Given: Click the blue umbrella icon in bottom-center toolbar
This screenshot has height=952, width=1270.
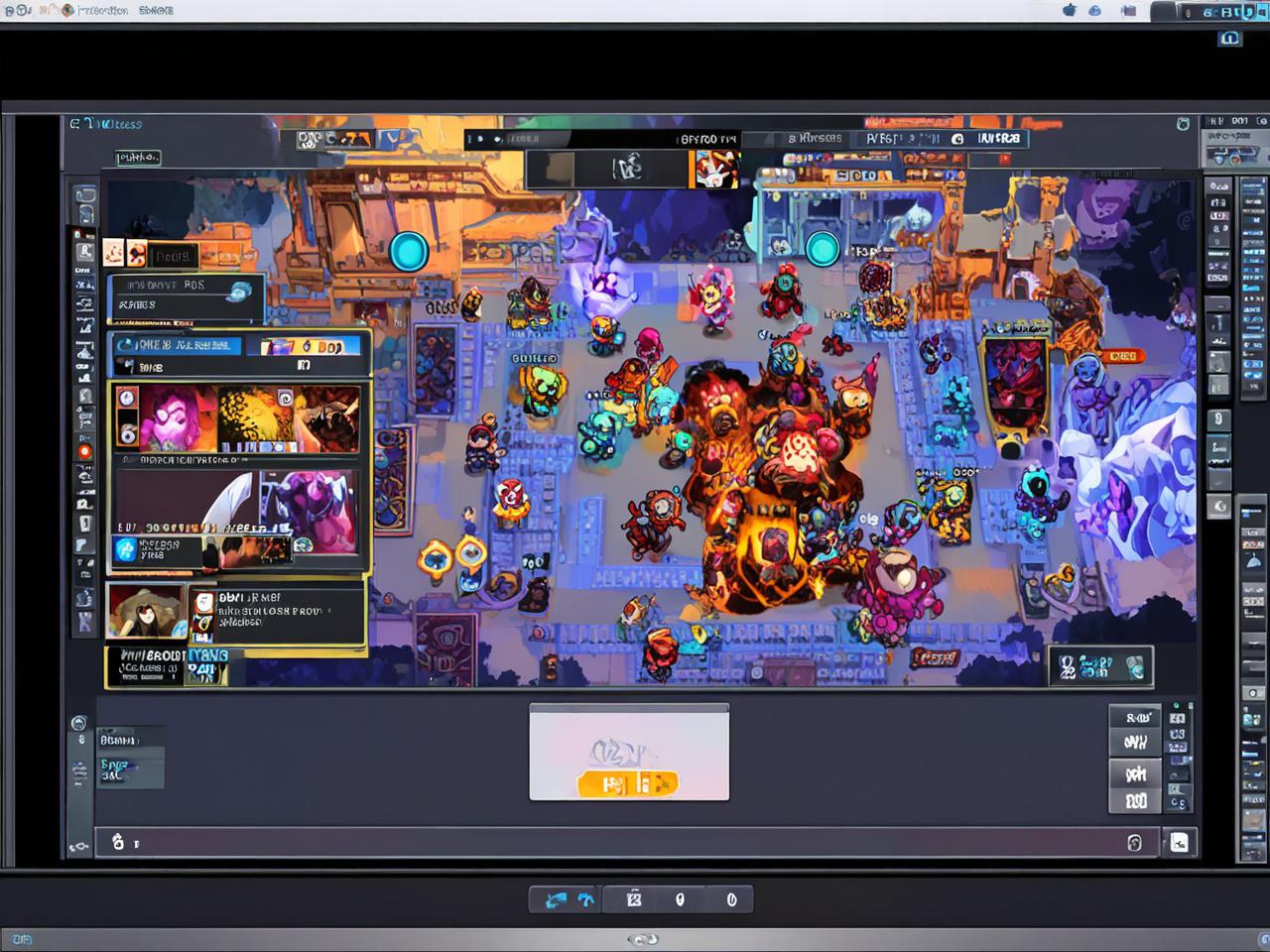Looking at the screenshot, I should 586,899.
